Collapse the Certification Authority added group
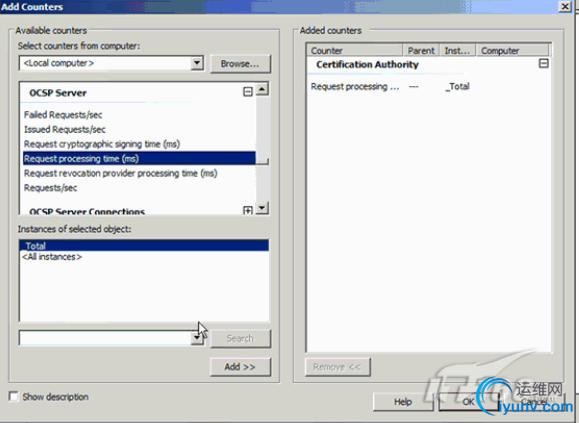Viewport: 579px width, 423px height. (x=544, y=63)
